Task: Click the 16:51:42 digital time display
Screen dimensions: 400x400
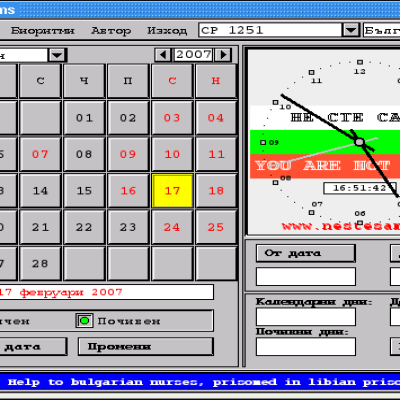Action: [360, 188]
